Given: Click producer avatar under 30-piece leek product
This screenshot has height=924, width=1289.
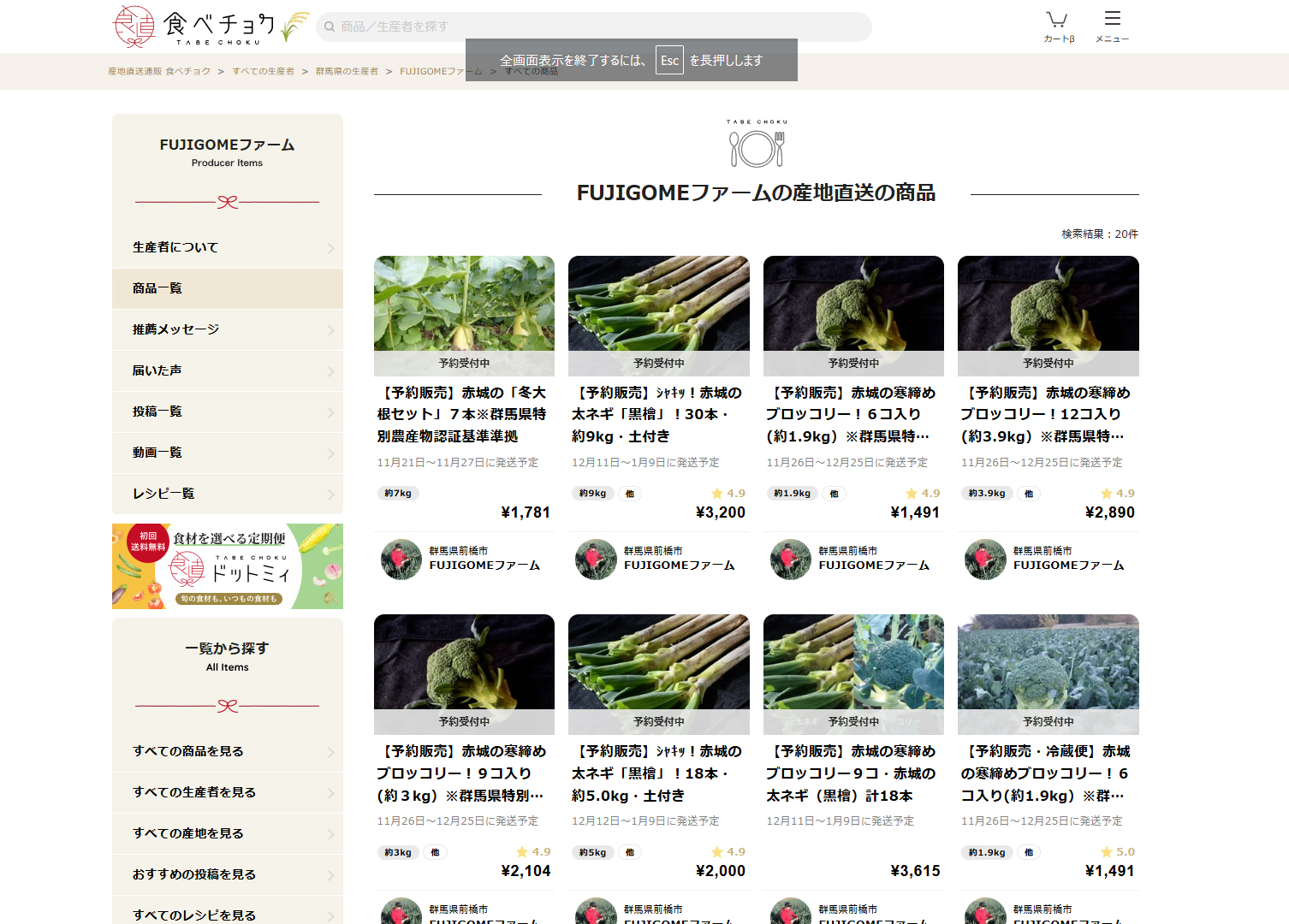Looking at the screenshot, I should 596,560.
